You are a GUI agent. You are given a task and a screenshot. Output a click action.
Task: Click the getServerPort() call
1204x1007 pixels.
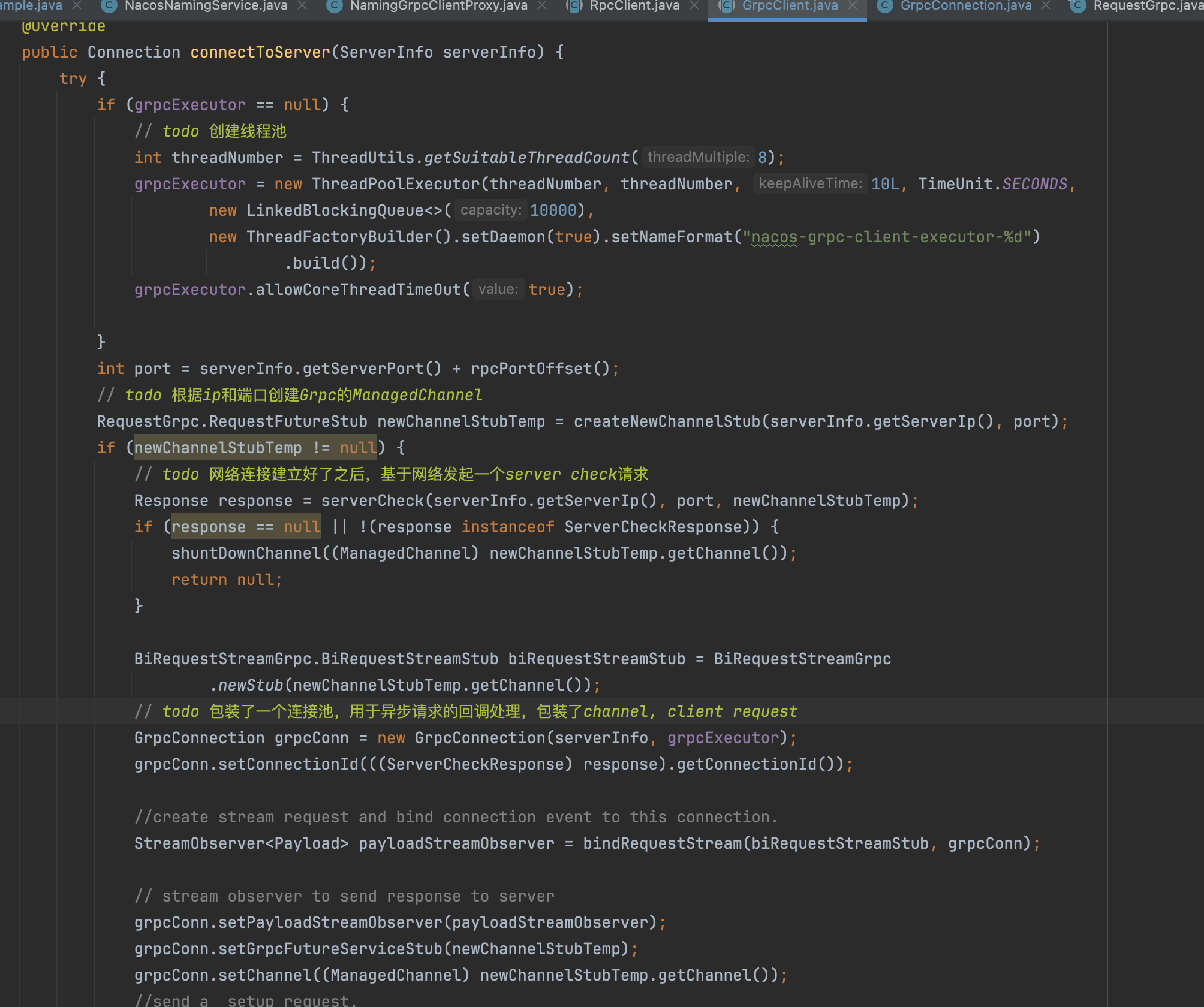372,369
